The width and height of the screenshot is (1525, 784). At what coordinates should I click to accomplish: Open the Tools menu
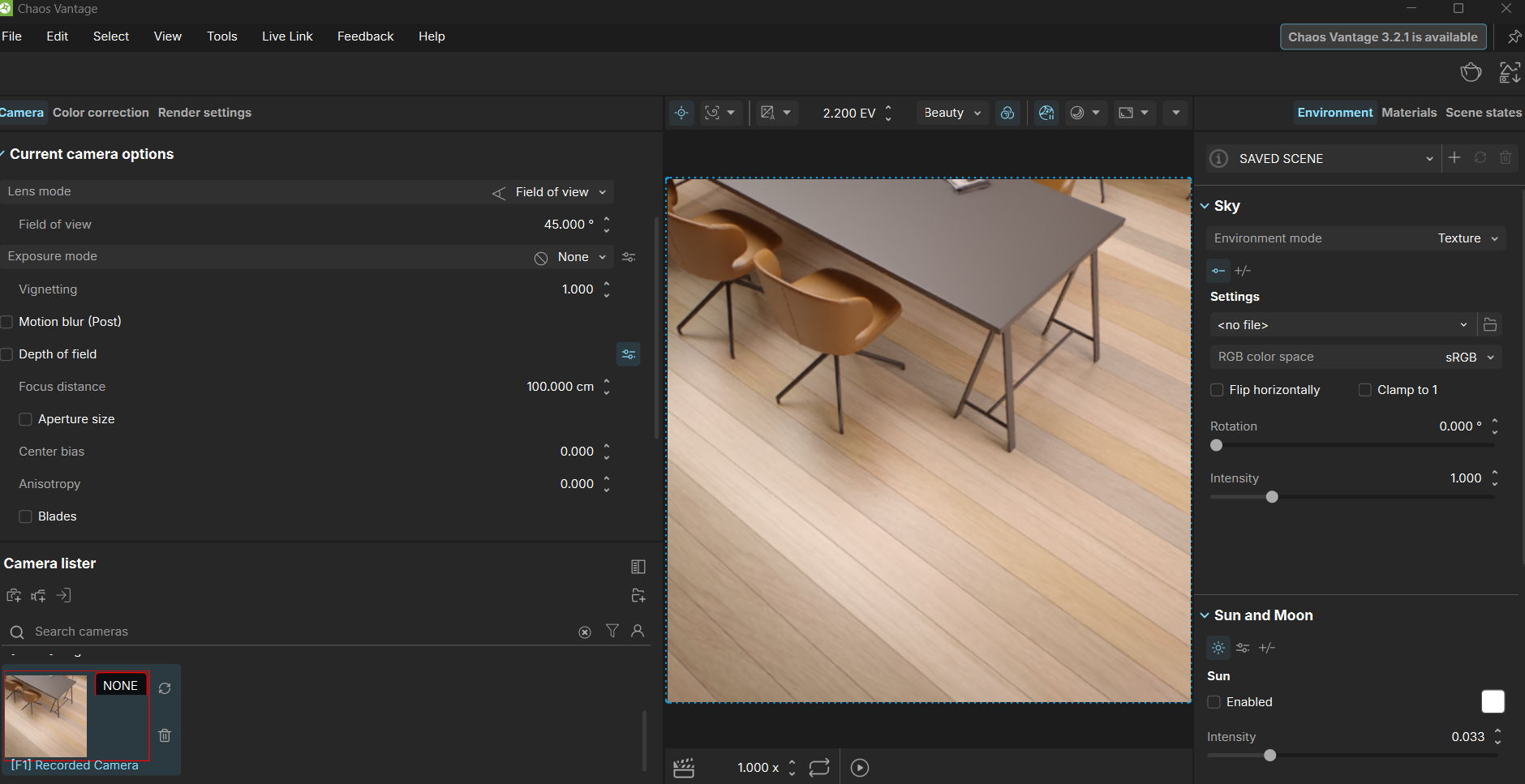221,36
